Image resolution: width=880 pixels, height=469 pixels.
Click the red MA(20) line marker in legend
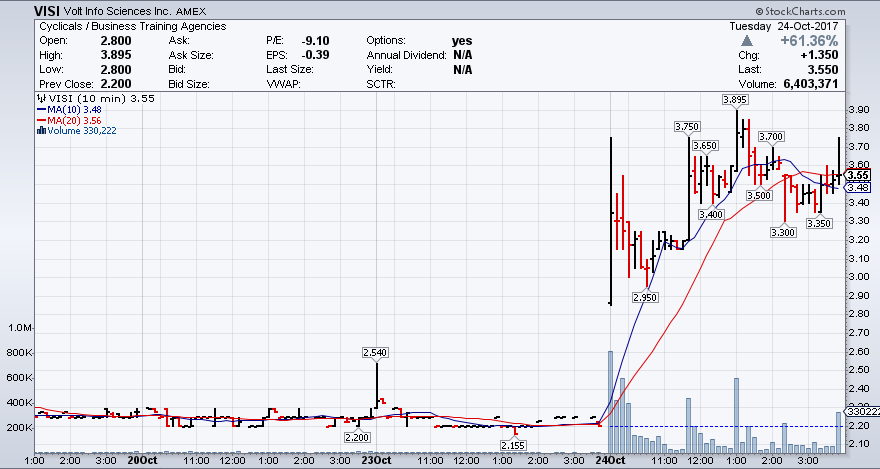point(40,120)
